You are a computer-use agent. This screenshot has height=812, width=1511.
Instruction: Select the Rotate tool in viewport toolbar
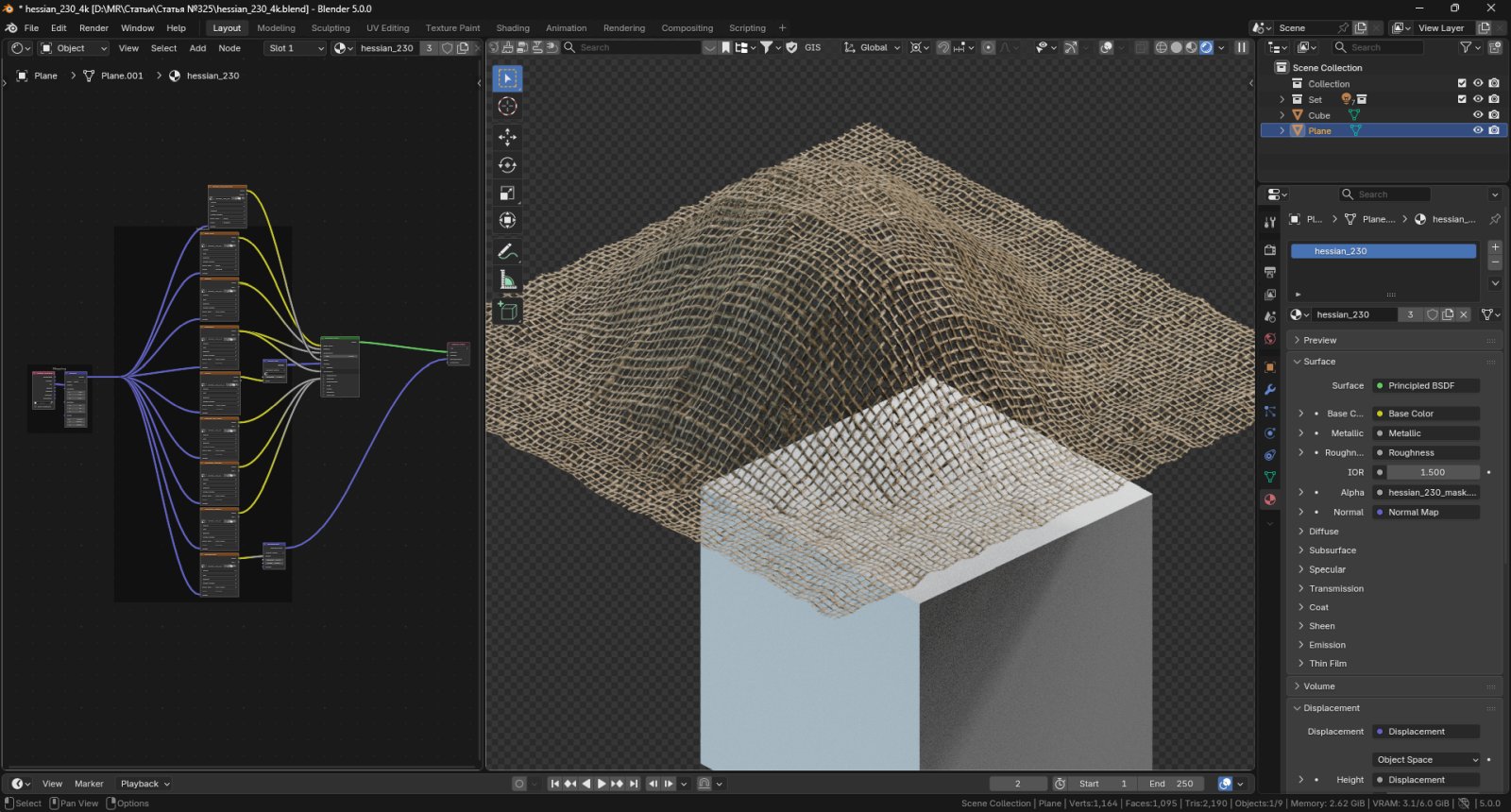coord(507,165)
